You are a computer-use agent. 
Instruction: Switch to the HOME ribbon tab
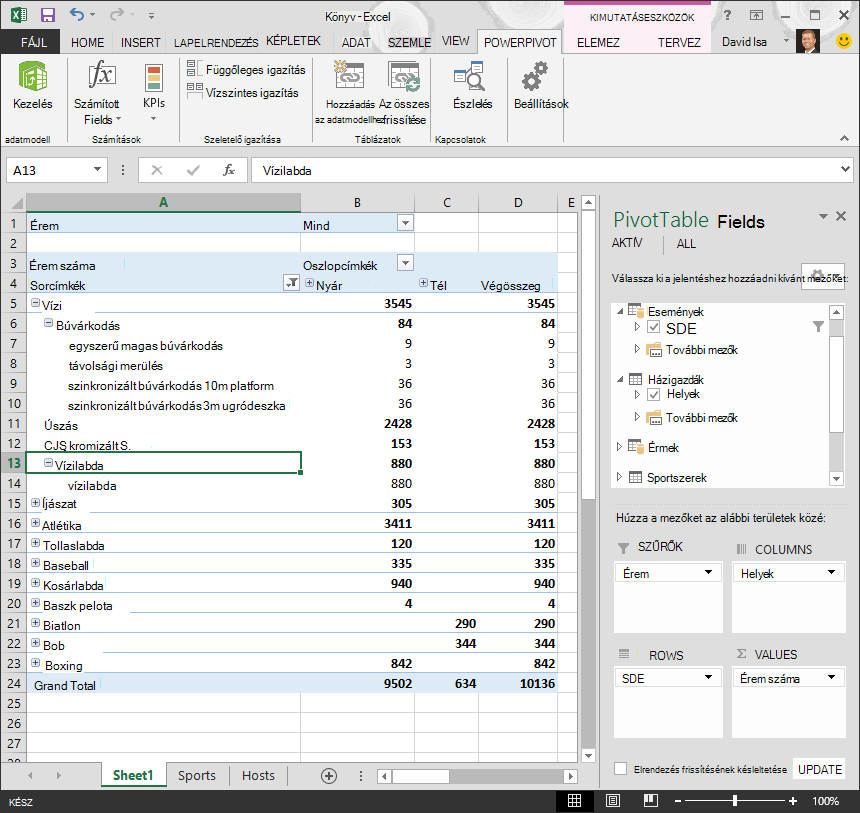(x=87, y=42)
